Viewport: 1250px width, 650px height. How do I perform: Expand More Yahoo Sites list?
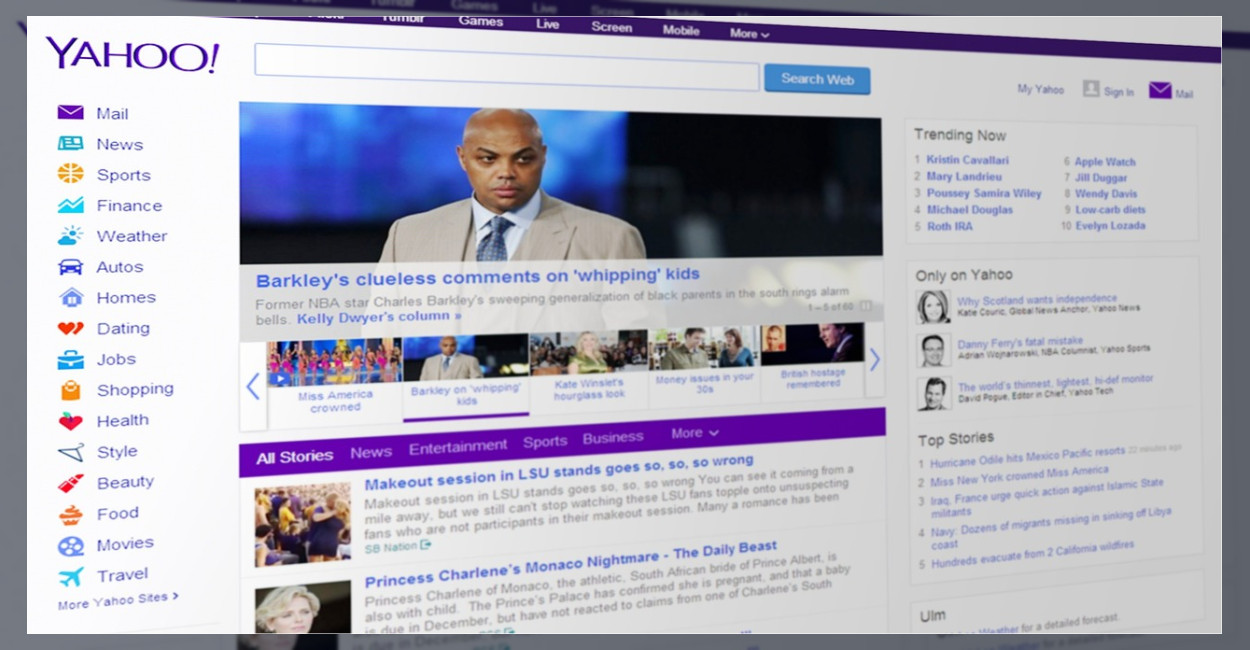coord(118,601)
